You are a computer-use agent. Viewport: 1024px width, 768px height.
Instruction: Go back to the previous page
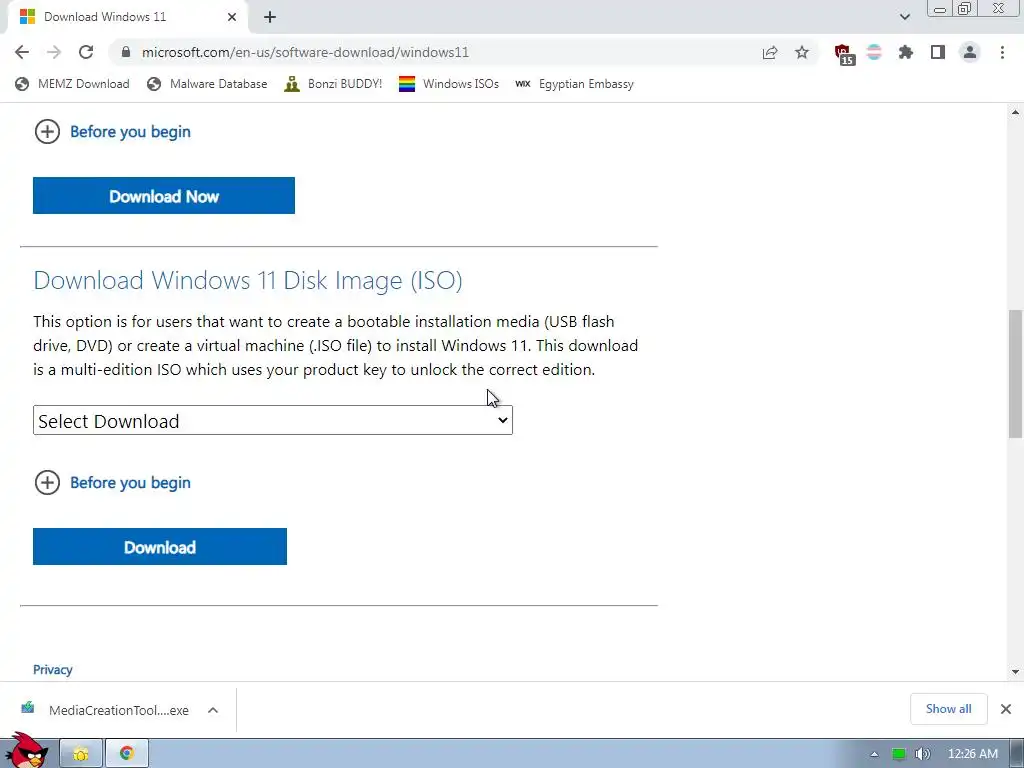22,52
